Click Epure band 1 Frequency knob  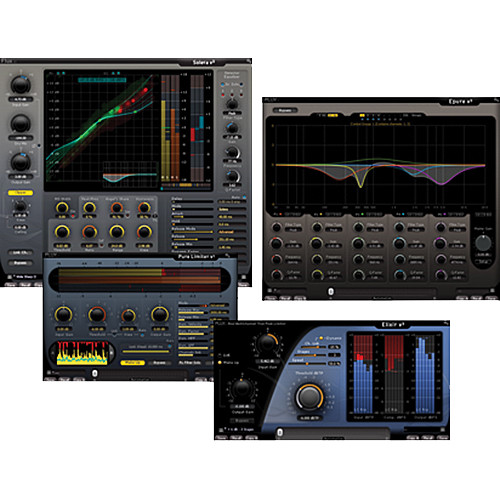coord(276,259)
